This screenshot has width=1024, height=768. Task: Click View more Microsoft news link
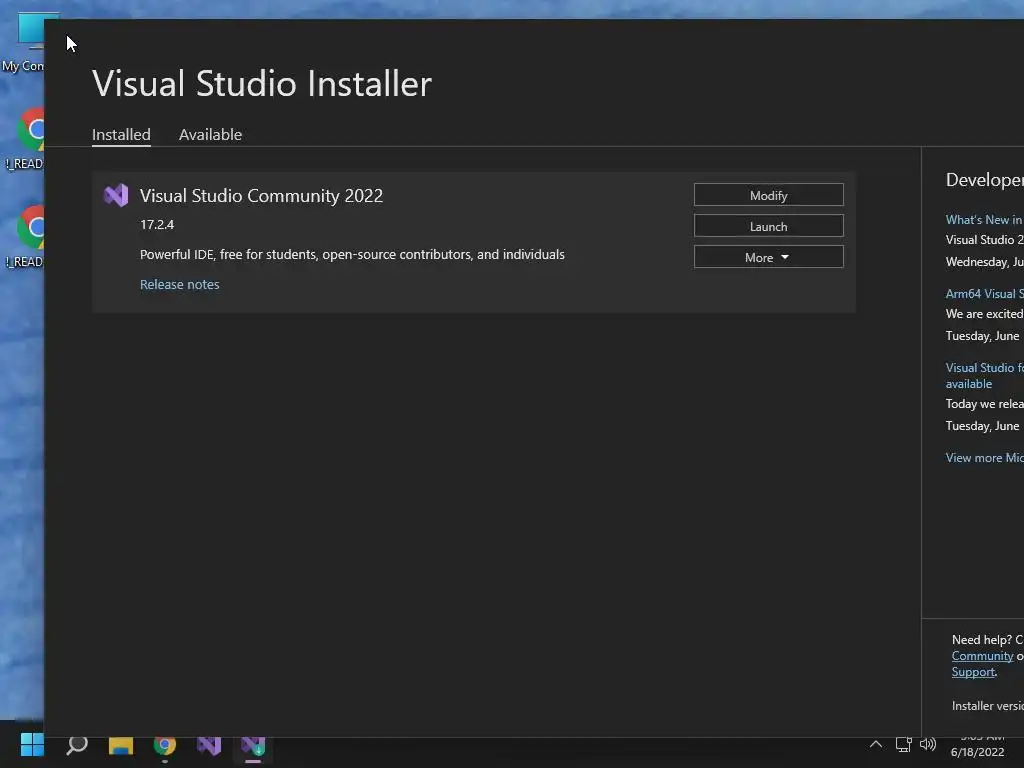coord(984,458)
